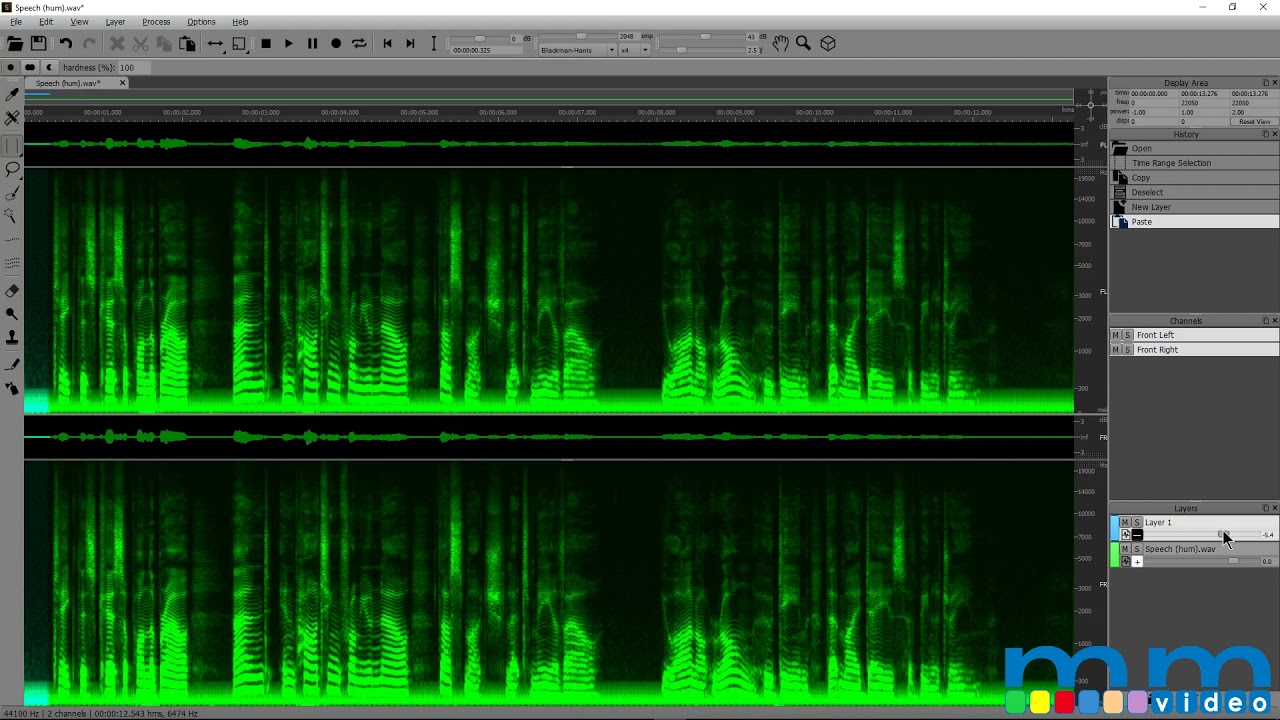Toggle Layer 1 phase inversion minus button
The height and width of the screenshot is (720, 1280).
(1137, 535)
